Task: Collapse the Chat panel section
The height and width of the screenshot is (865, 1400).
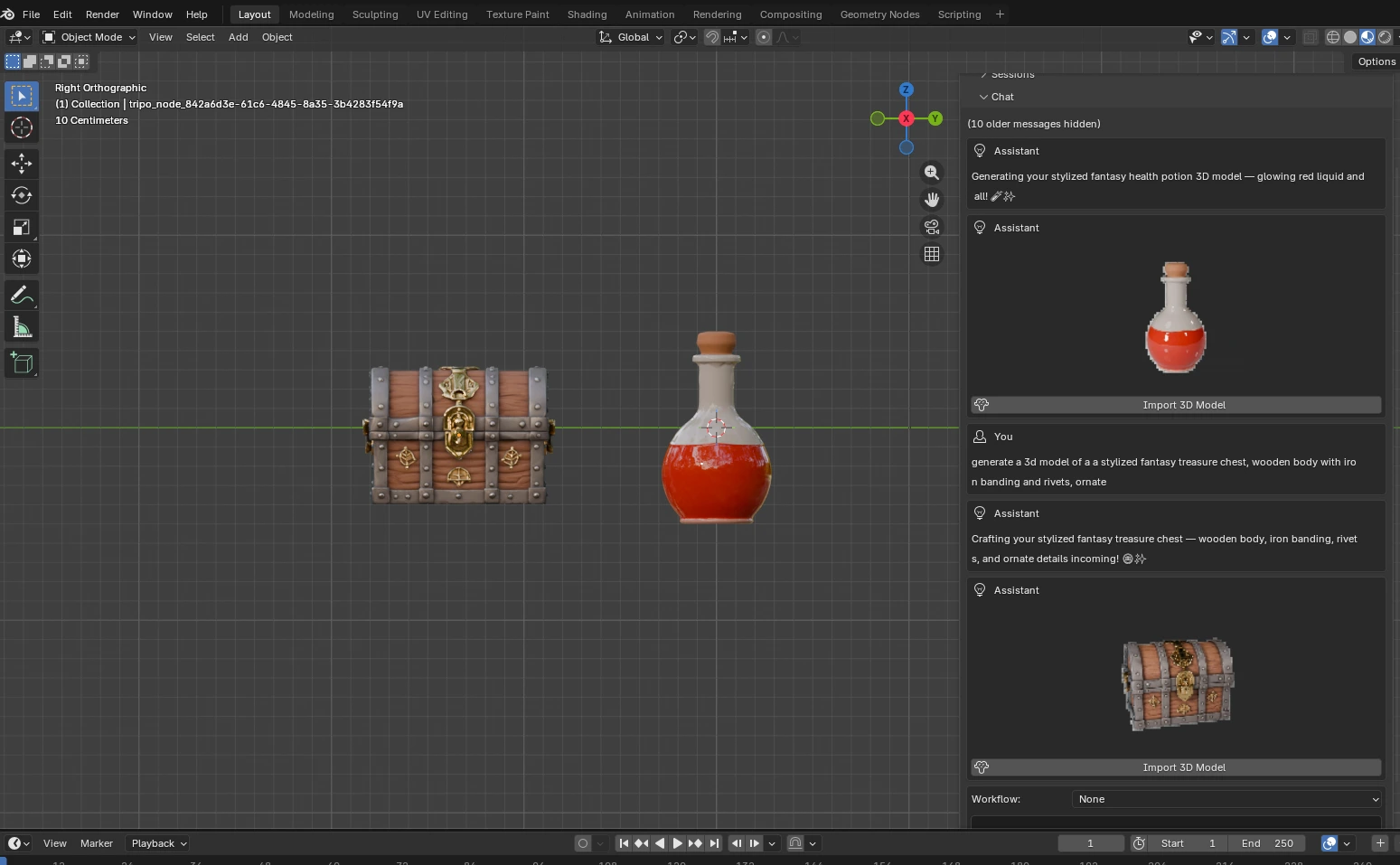Action: tap(996, 97)
